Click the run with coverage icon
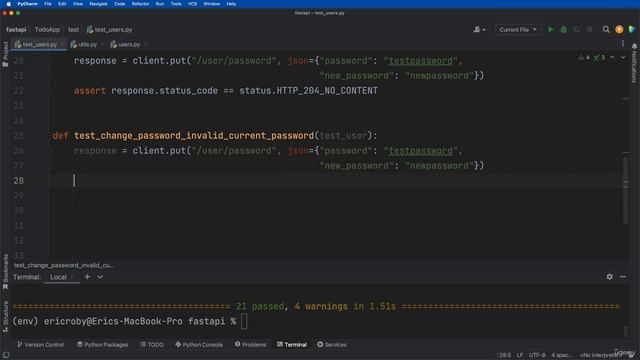This screenshot has width=640, height=360. coord(576,29)
